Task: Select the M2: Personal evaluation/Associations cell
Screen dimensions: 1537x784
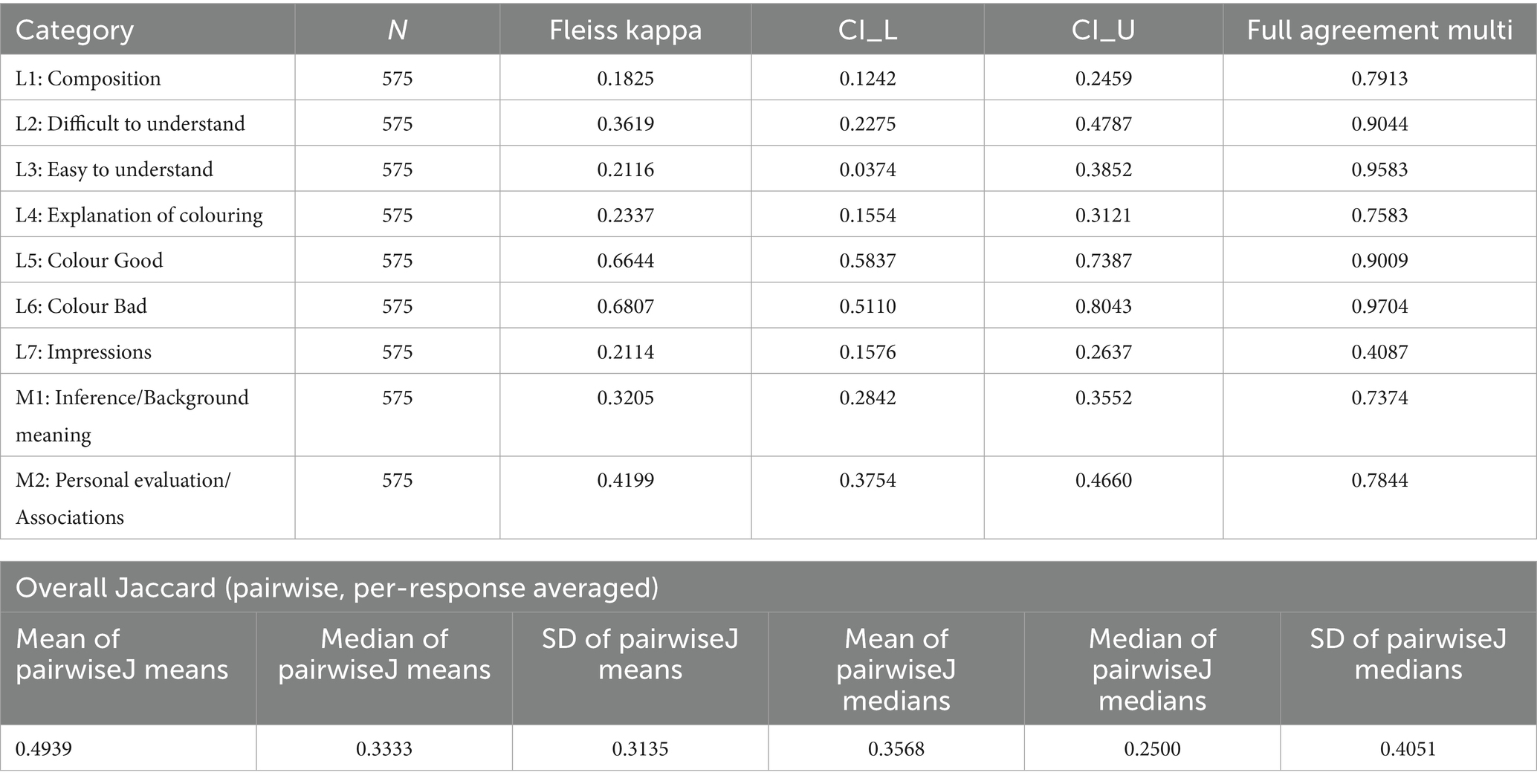Action: [x=123, y=498]
